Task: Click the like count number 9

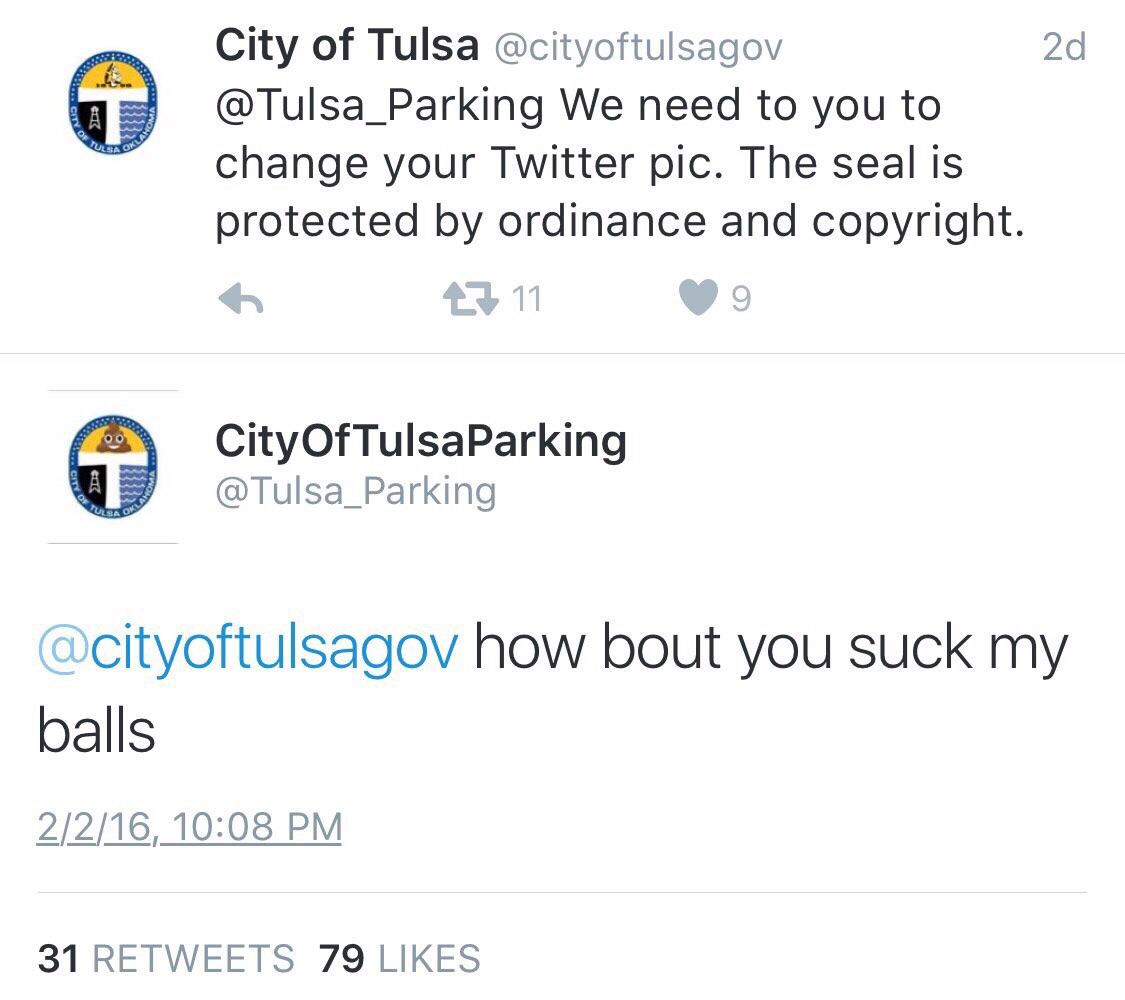Action: 740,299
